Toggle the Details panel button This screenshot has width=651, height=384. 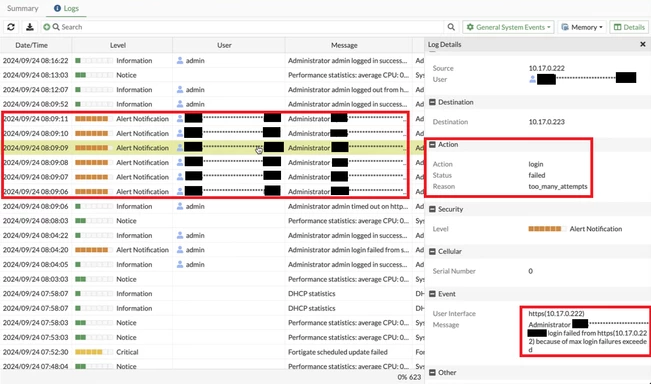(629, 27)
